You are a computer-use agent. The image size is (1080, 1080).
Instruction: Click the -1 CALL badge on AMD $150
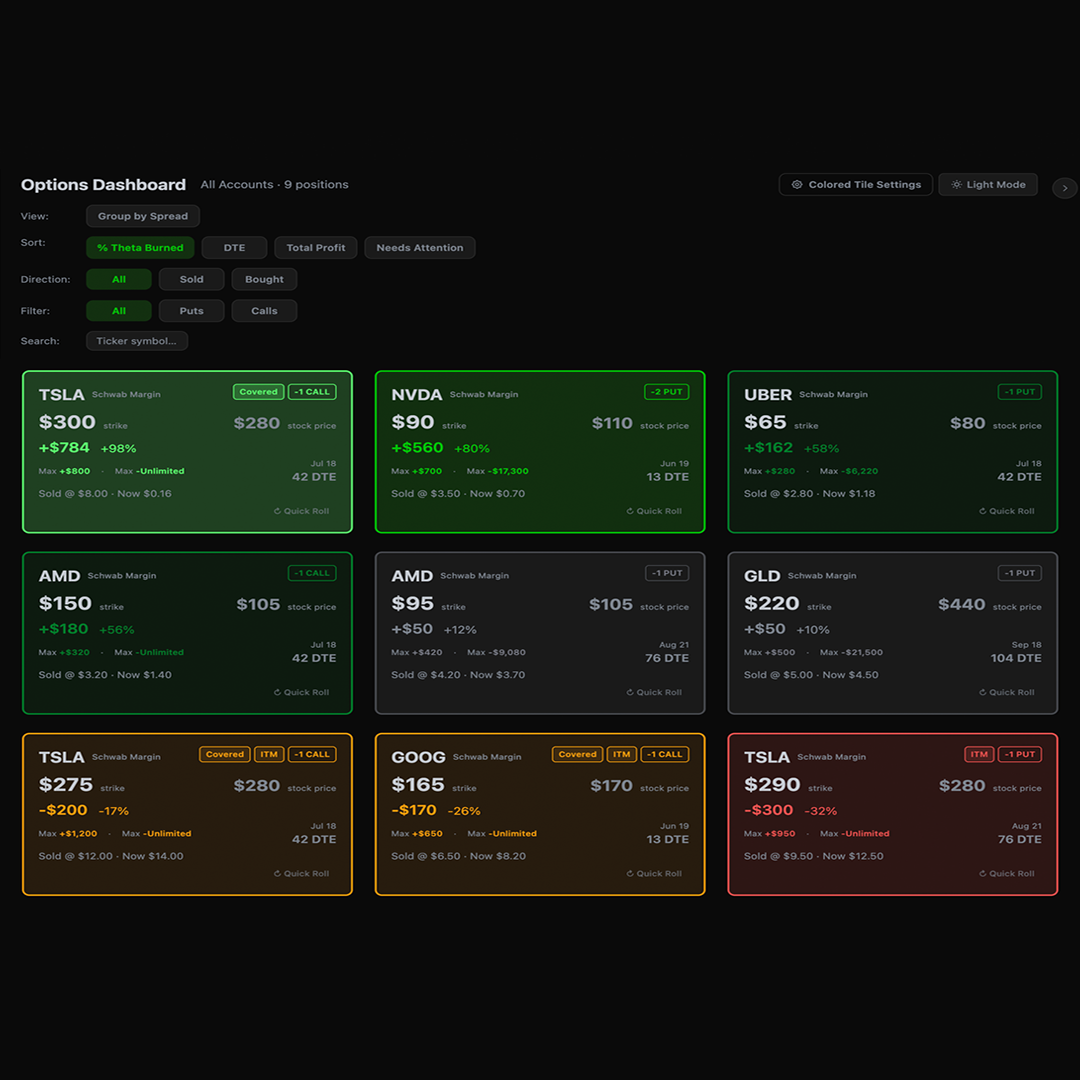[x=312, y=573]
